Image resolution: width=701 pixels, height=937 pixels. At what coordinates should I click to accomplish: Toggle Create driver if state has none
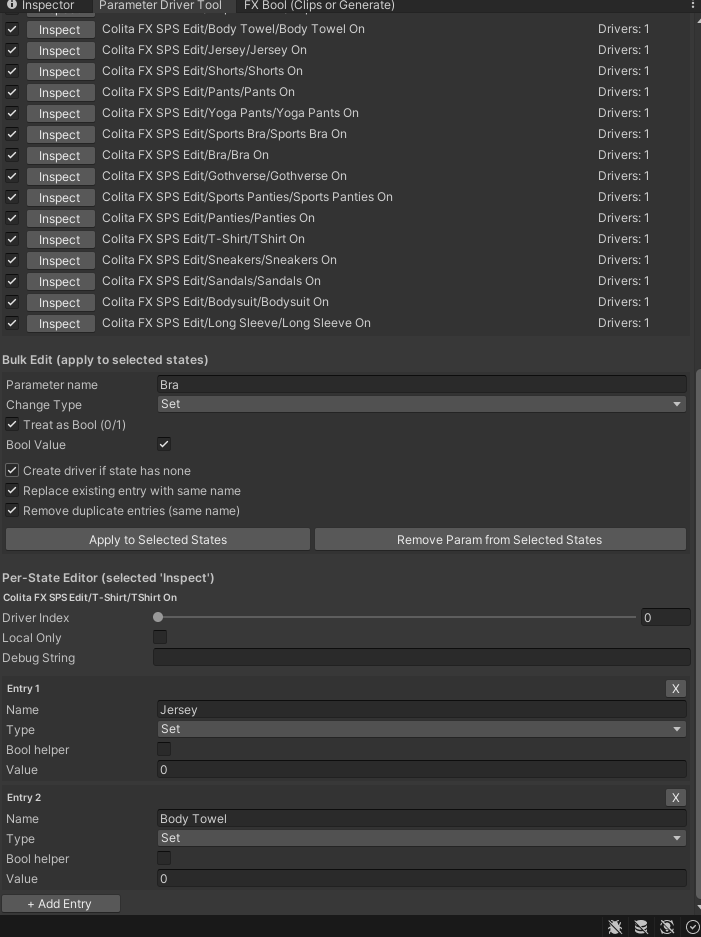(12, 470)
